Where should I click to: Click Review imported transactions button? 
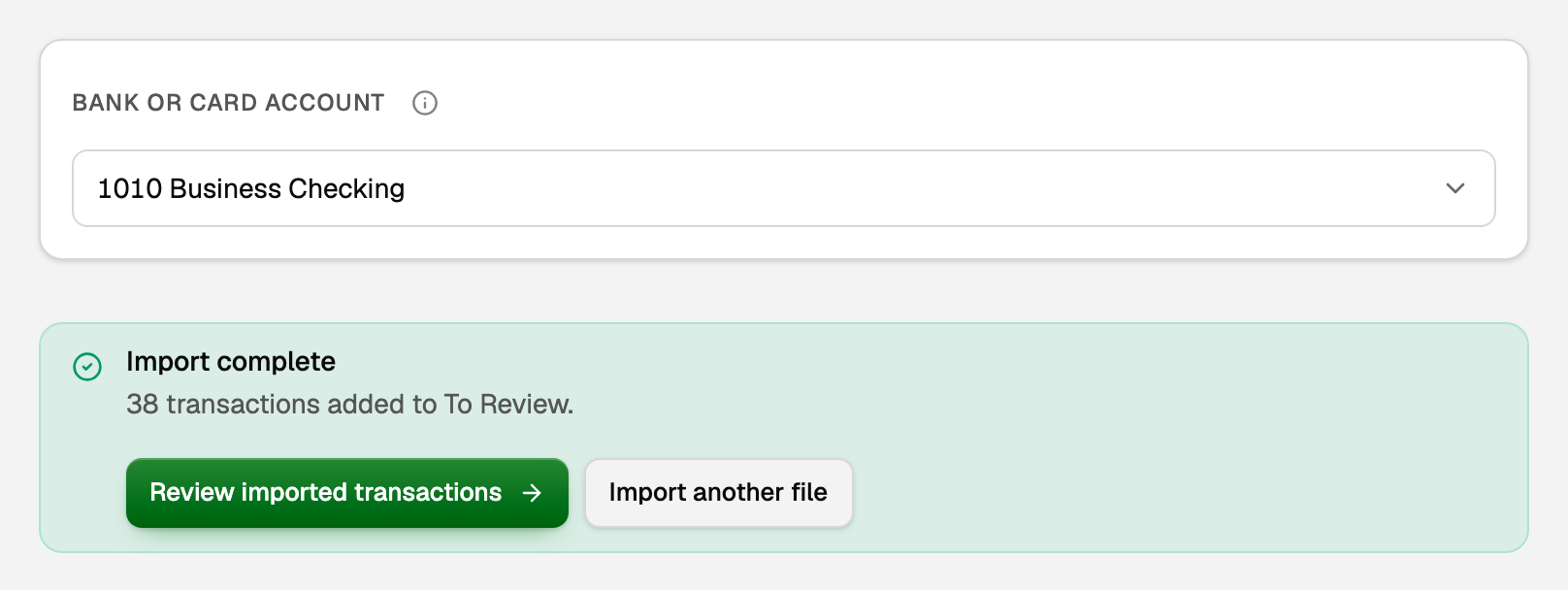pos(347,493)
